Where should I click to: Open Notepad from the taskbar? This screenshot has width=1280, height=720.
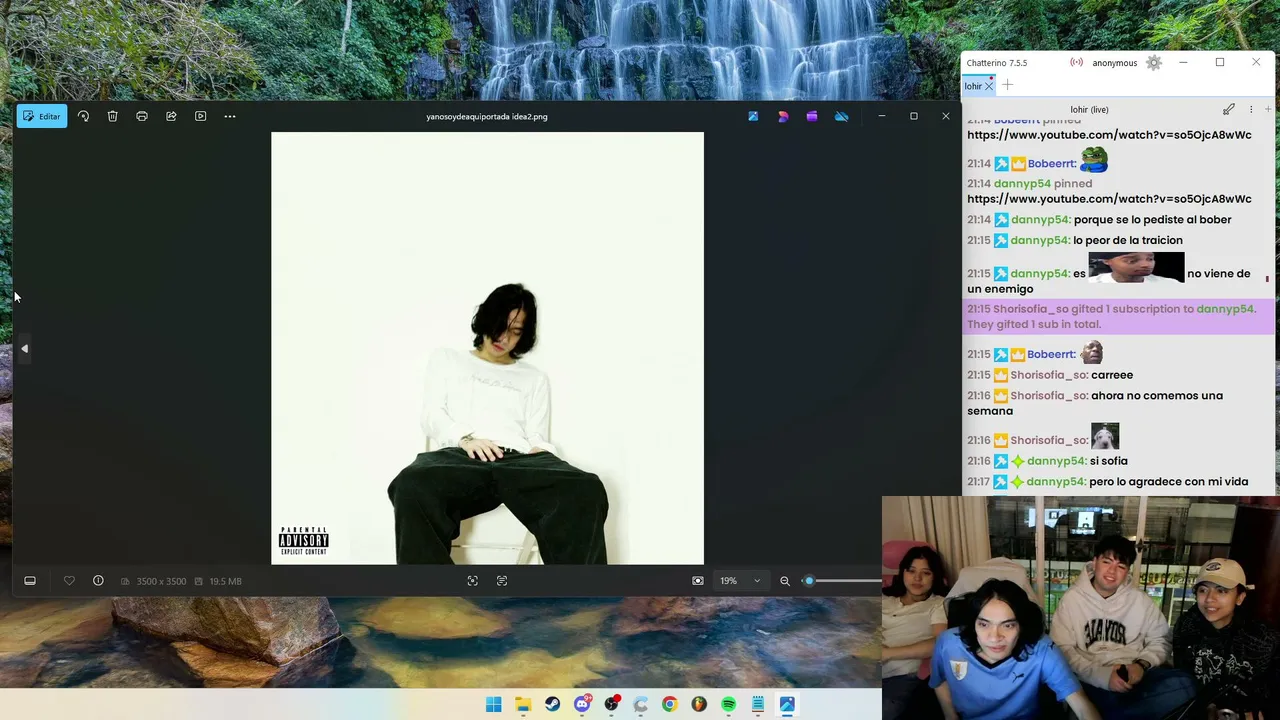point(758,705)
